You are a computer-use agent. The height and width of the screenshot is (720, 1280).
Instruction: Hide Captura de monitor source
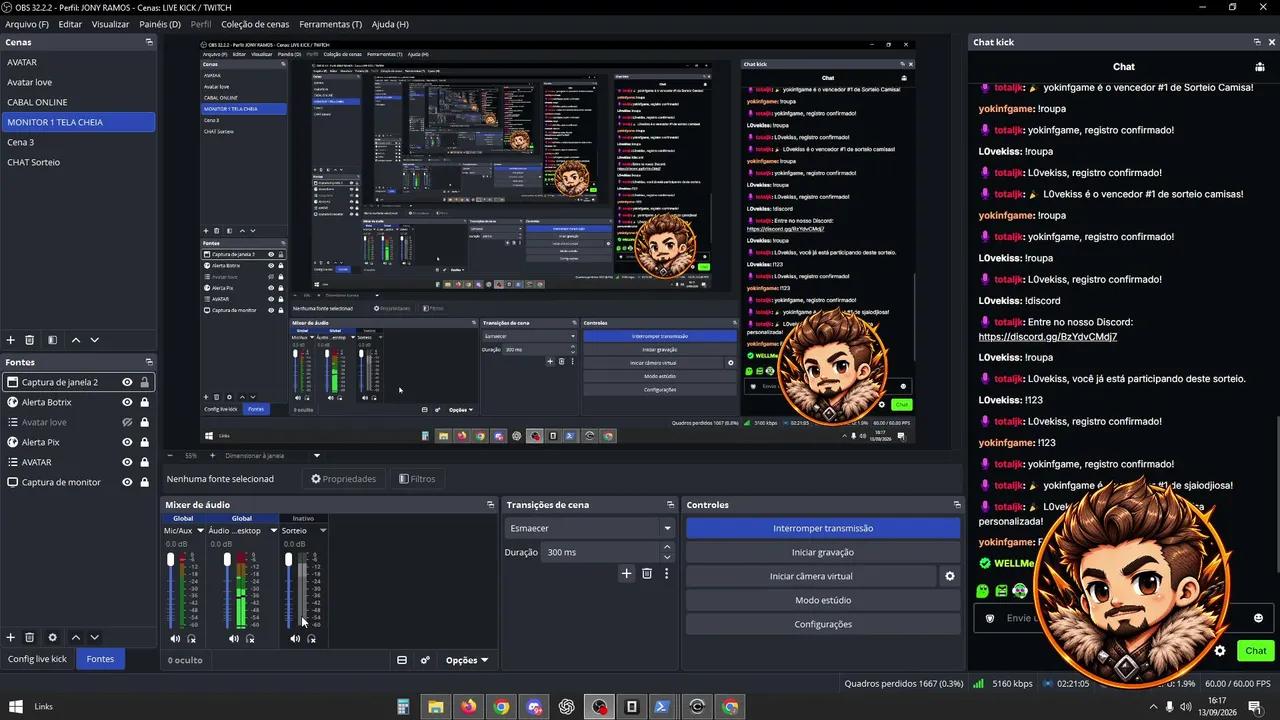[x=127, y=482]
